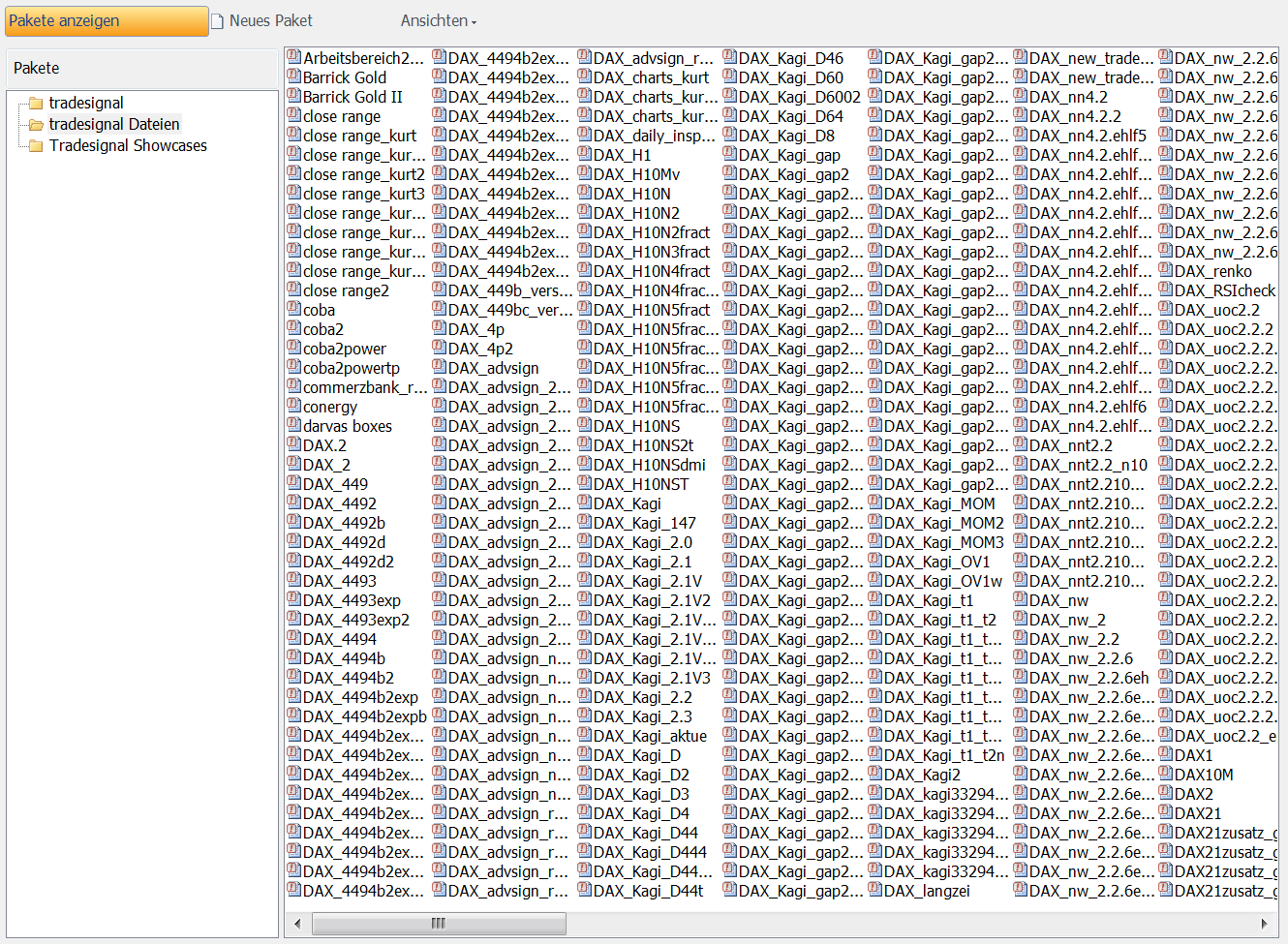This screenshot has width=1288, height=944.
Task: Select the tradesignal Dateien tree folder
Action: [114, 124]
